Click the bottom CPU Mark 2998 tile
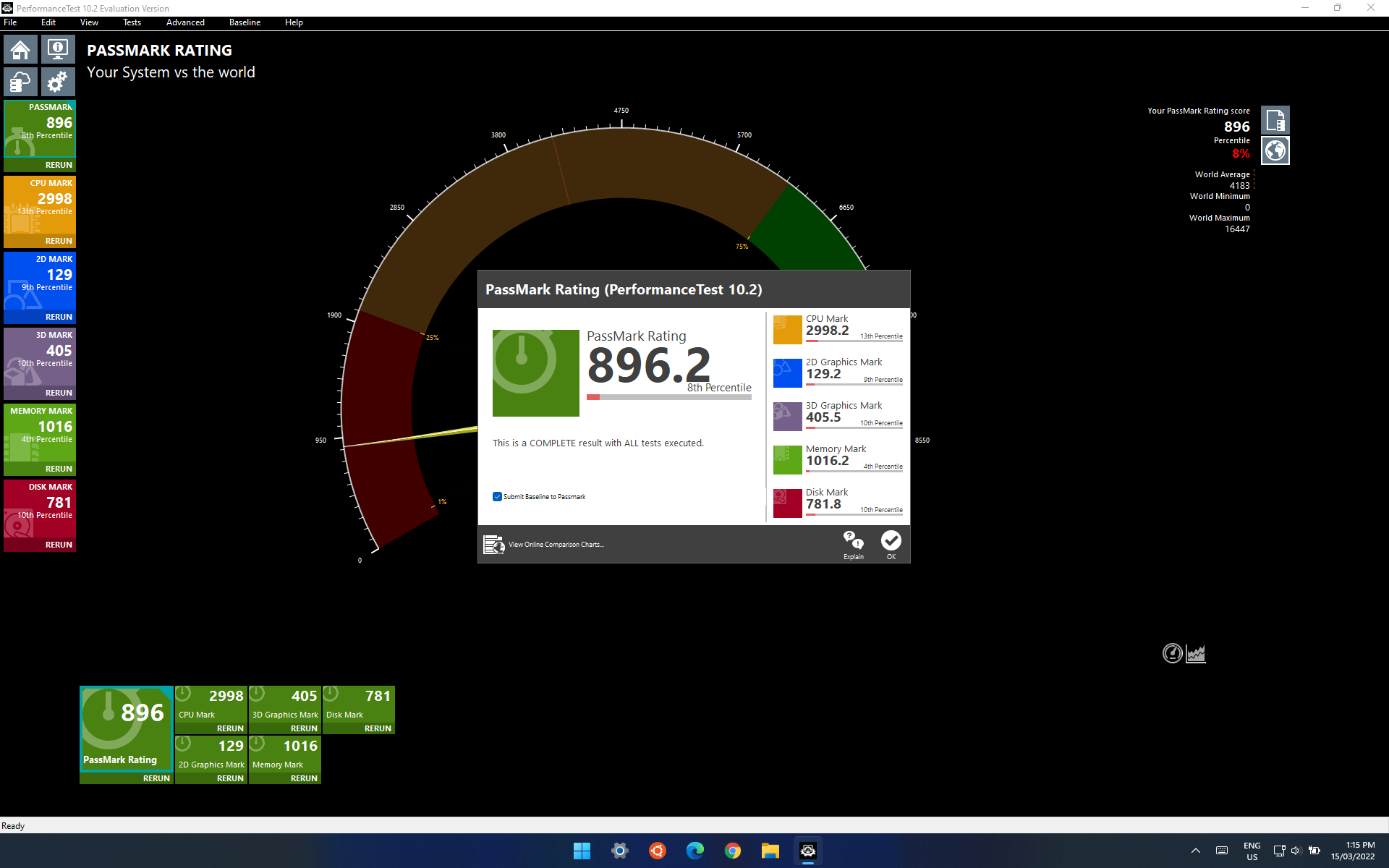 (211, 704)
